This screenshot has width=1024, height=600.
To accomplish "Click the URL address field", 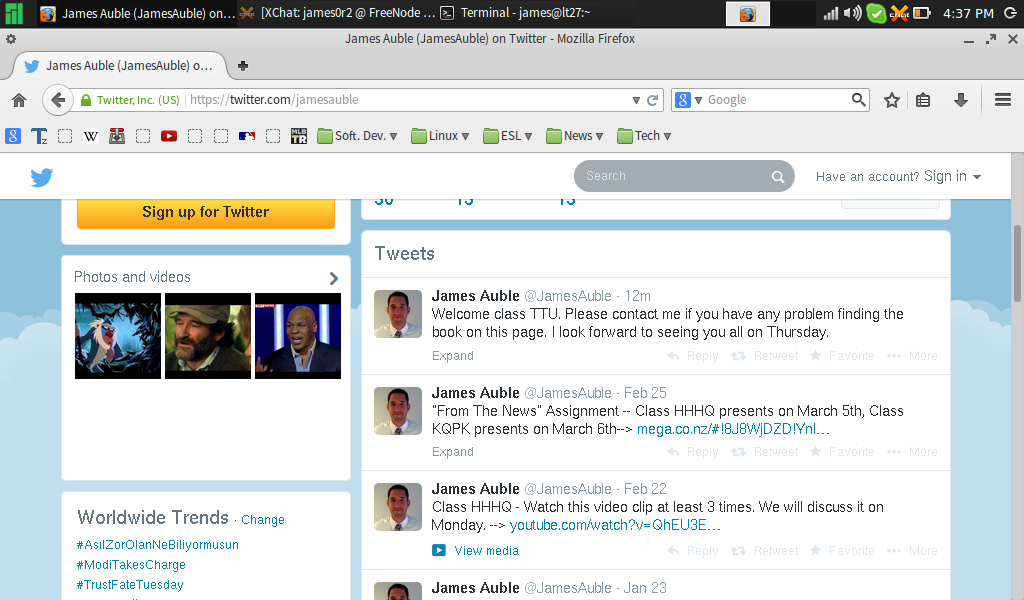I will coord(408,100).
